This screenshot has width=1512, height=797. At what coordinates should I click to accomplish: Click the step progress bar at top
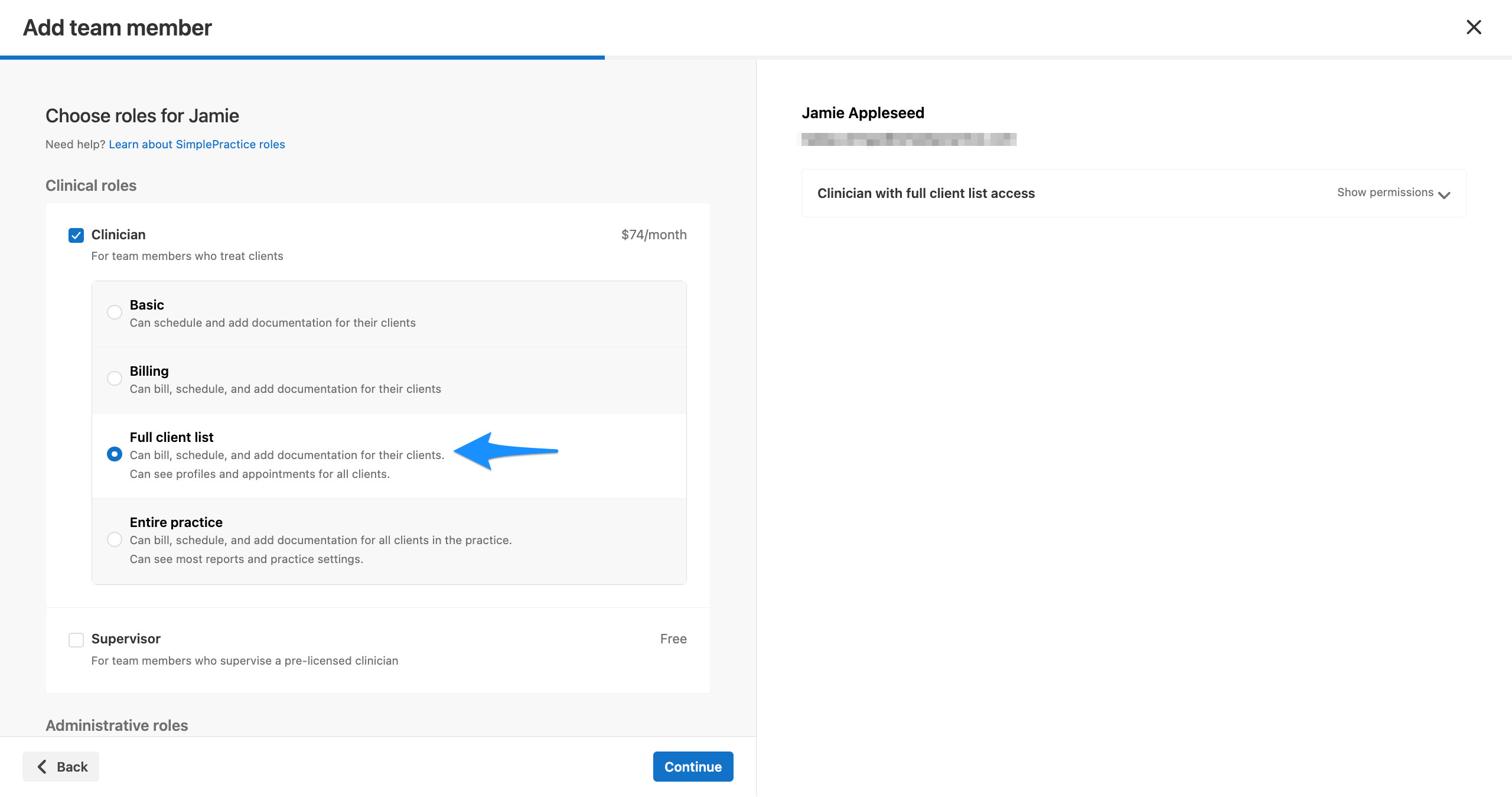point(756,57)
